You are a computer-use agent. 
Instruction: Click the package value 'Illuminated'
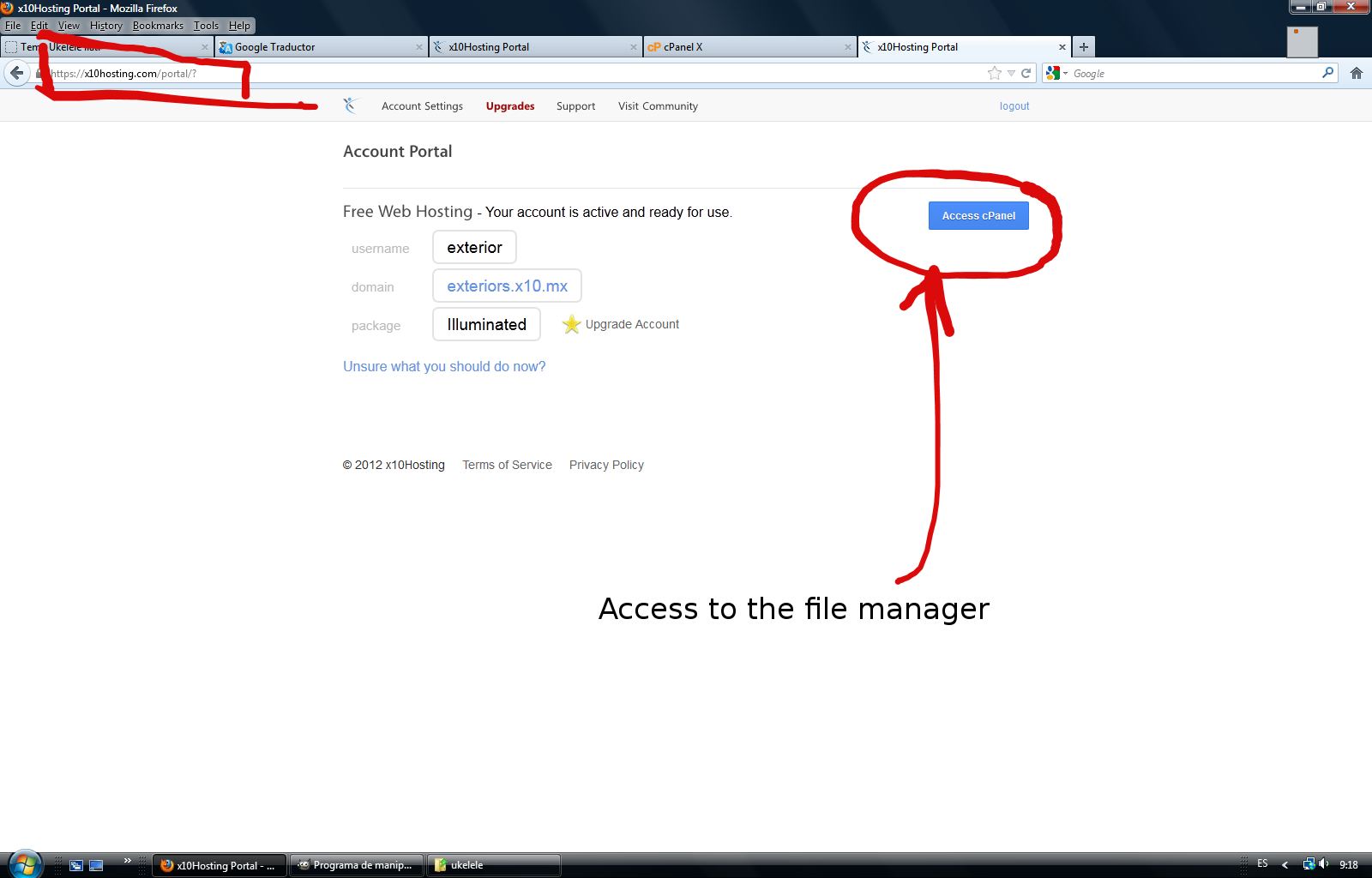coord(486,324)
